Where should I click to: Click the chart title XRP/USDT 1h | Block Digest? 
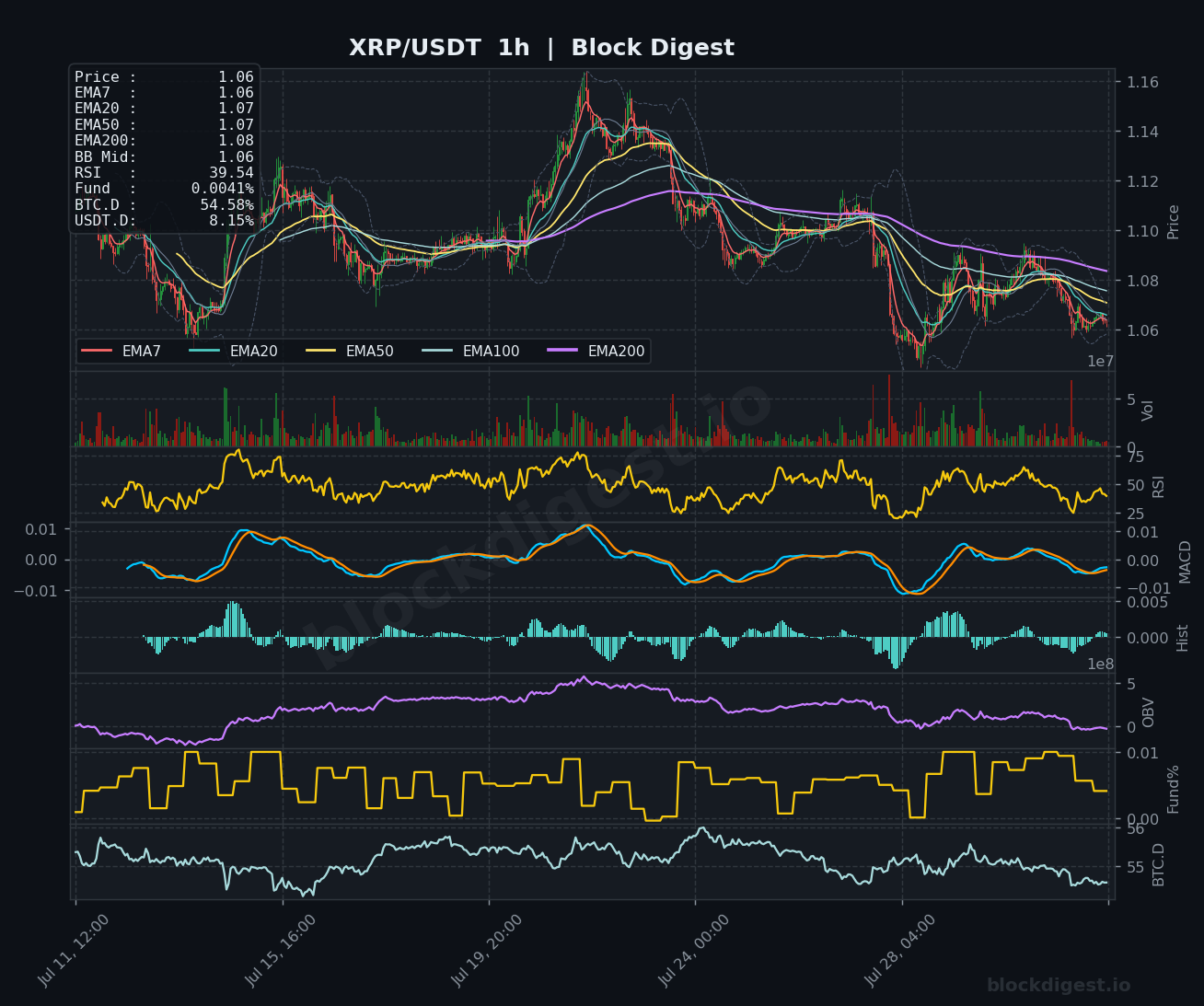541,48
